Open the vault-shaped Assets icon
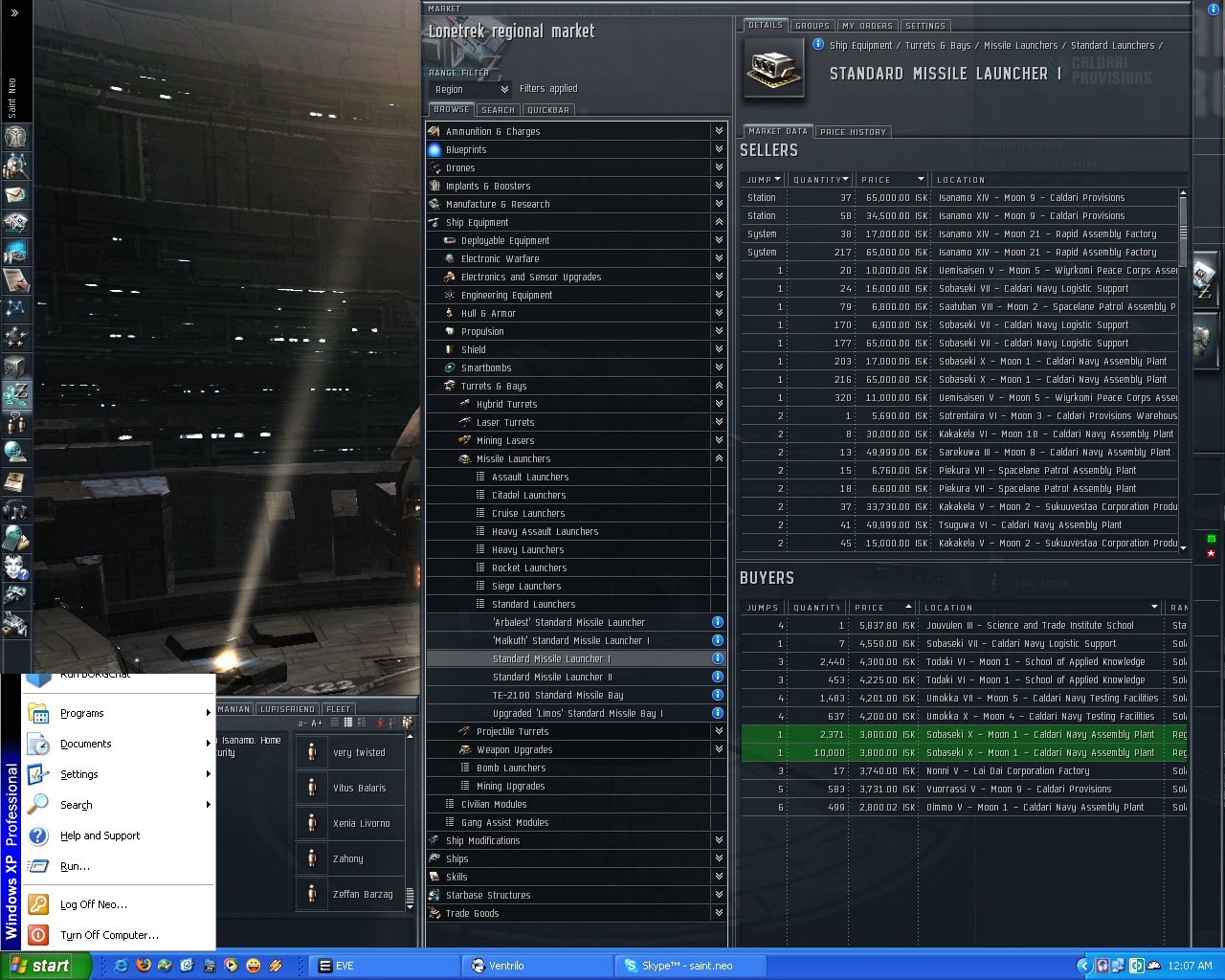Screen dimensions: 1225x980 pyautogui.click(x=15, y=366)
